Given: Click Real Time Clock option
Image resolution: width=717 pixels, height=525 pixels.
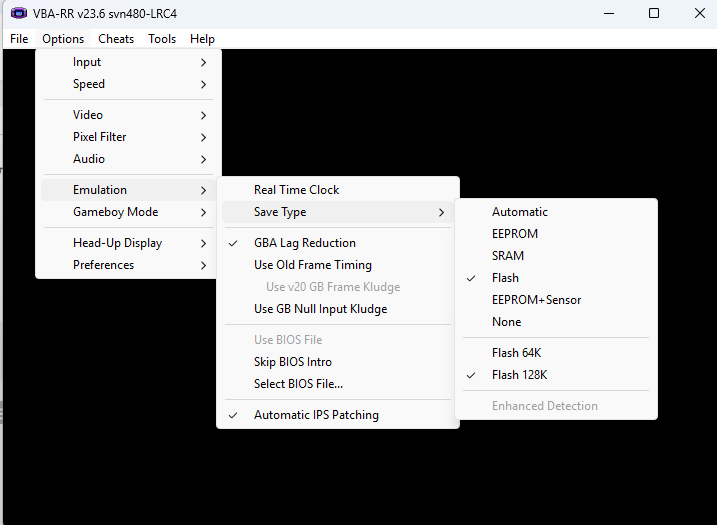Looking at the screenshot, I should (296, 190).
